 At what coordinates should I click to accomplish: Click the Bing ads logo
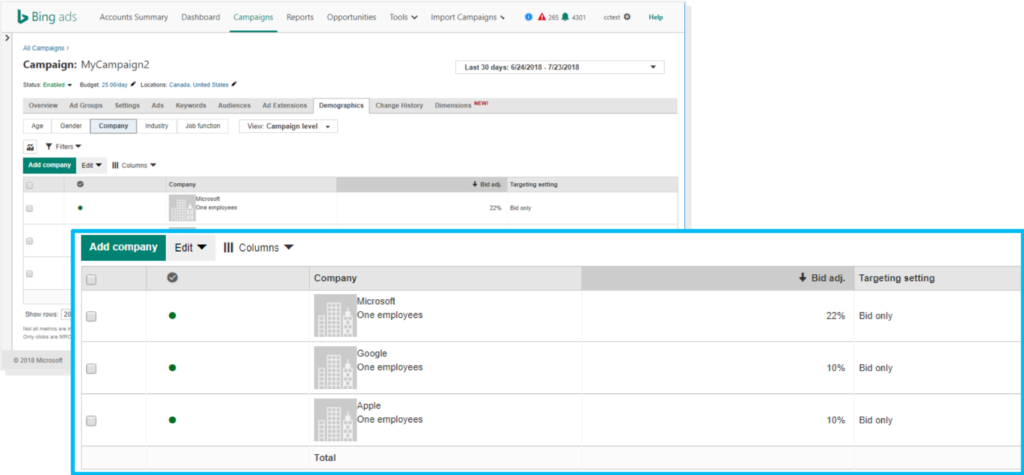(47, 17)
